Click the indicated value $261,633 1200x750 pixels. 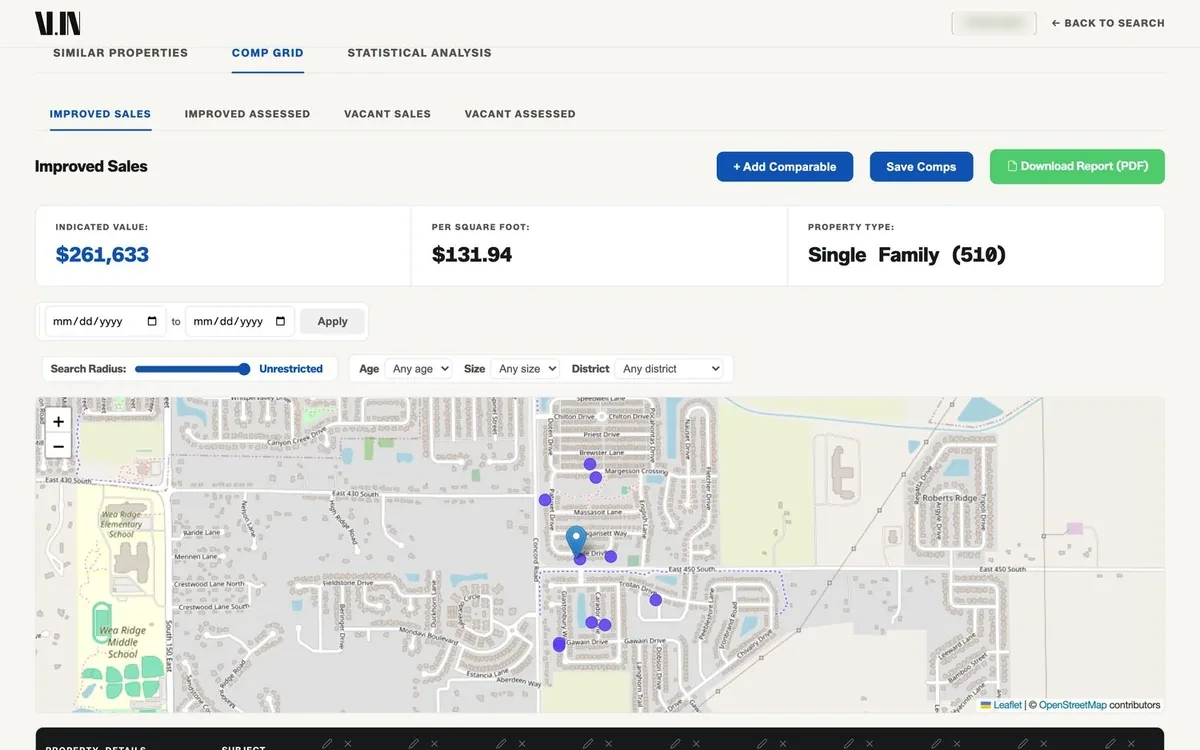[x=102, y=255]
